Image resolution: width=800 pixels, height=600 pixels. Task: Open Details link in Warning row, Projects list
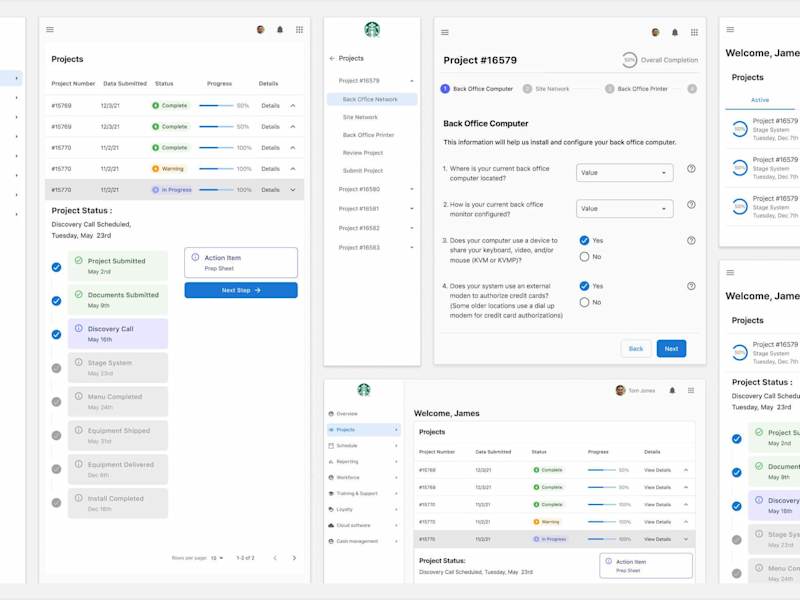click(270, 169)
